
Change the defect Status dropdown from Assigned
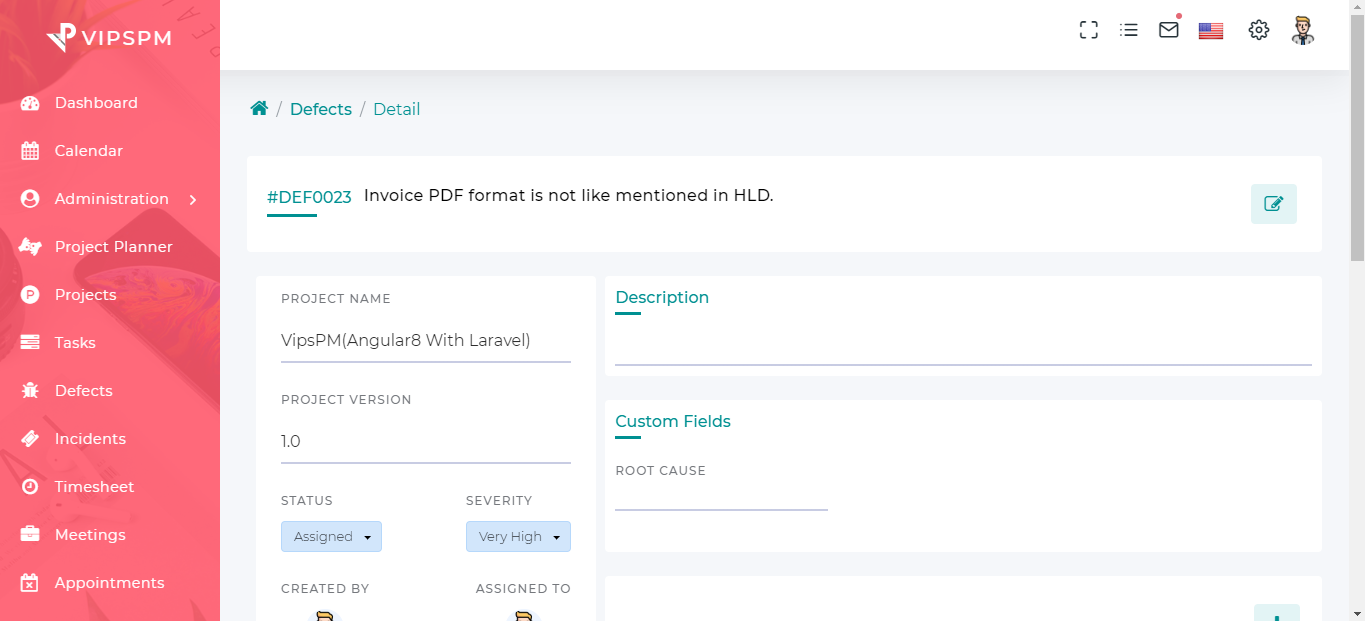pyautogui.click(x=331, y=536)
